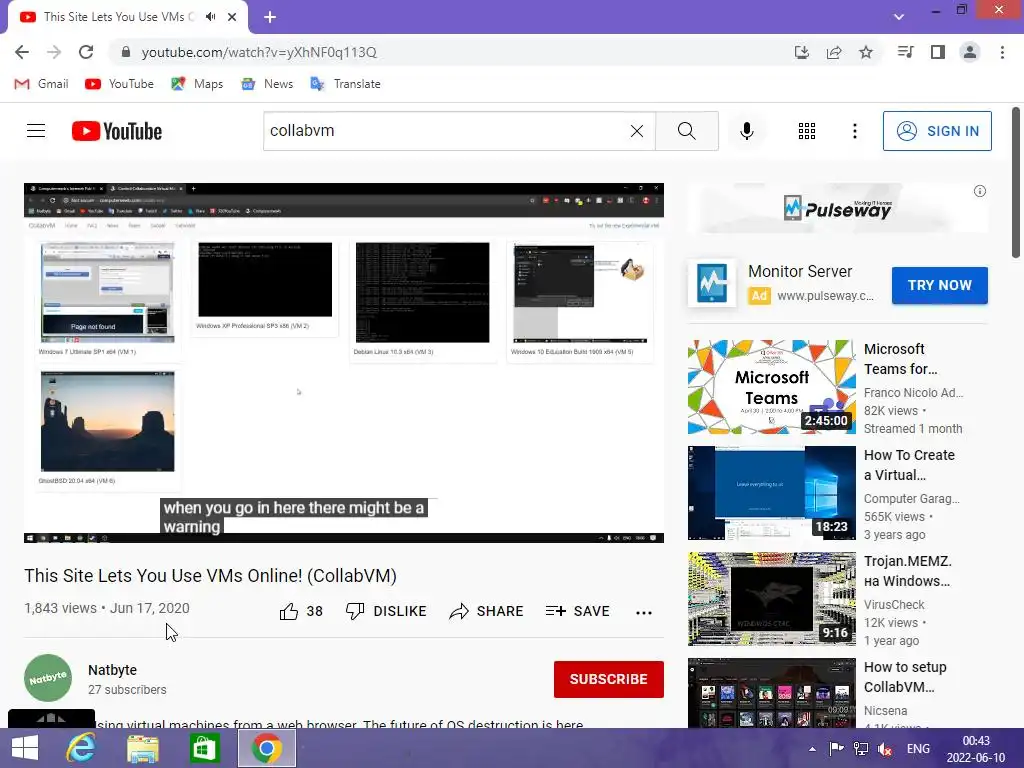
Task: Open the YouTube hamburger guide menu
Action: point(36,131)
